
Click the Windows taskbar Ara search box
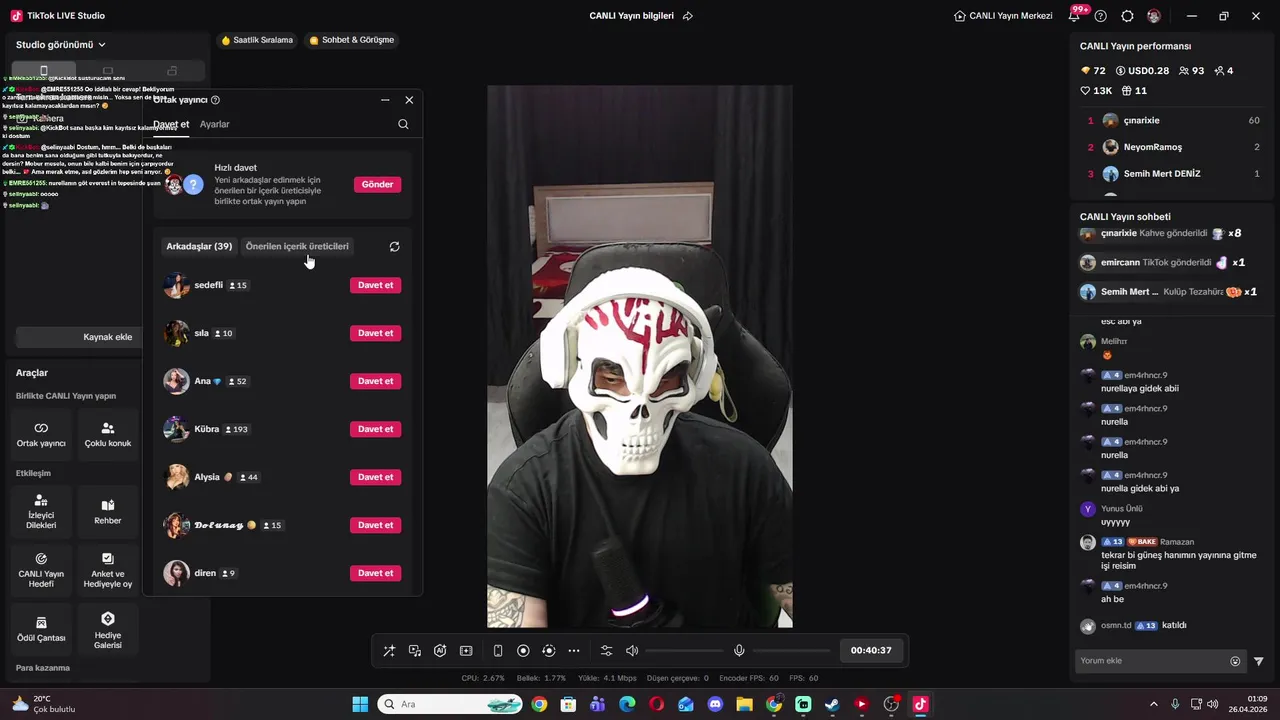coord(451,704)
